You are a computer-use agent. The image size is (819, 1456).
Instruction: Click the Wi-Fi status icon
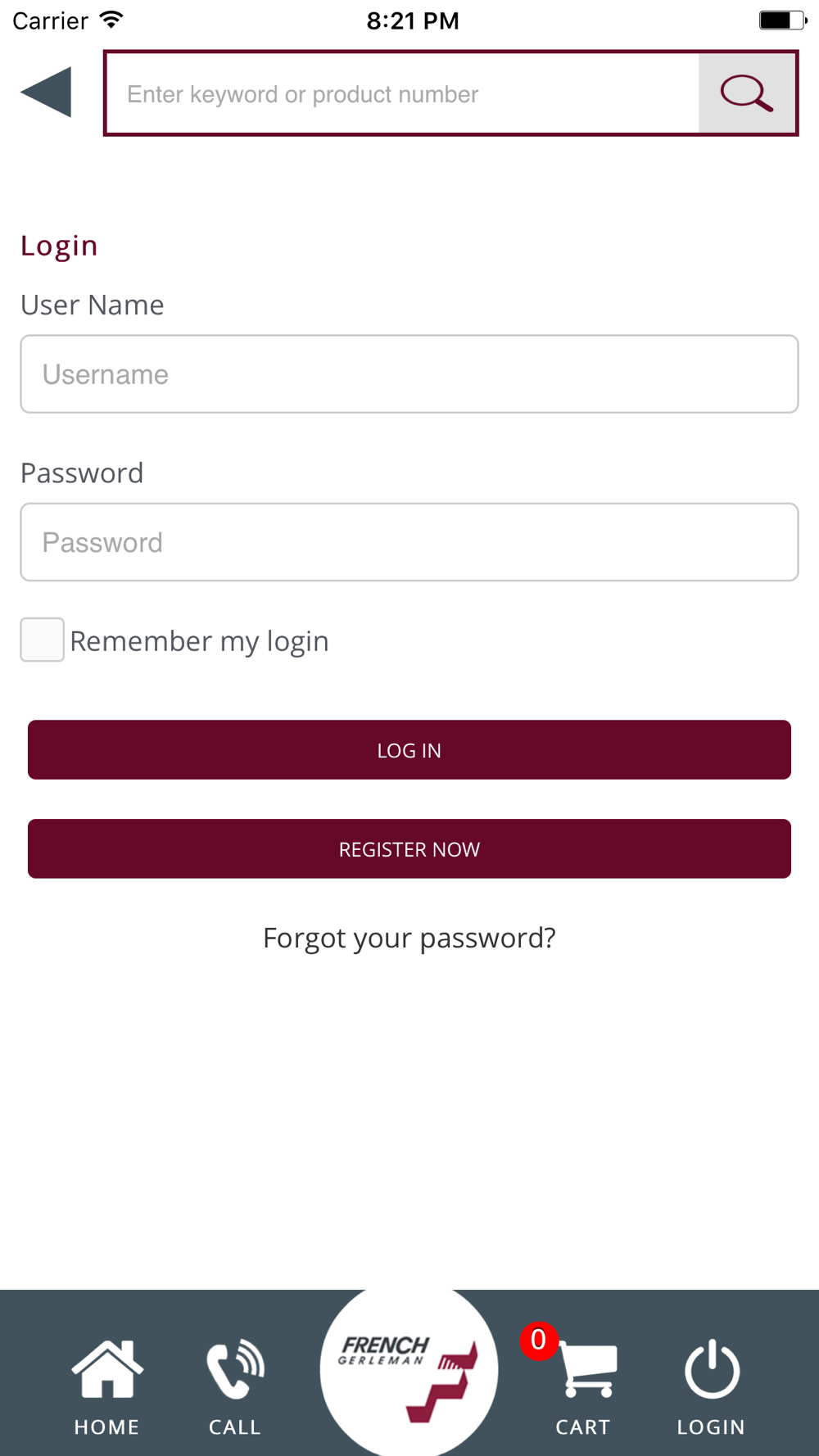[111, 20]
